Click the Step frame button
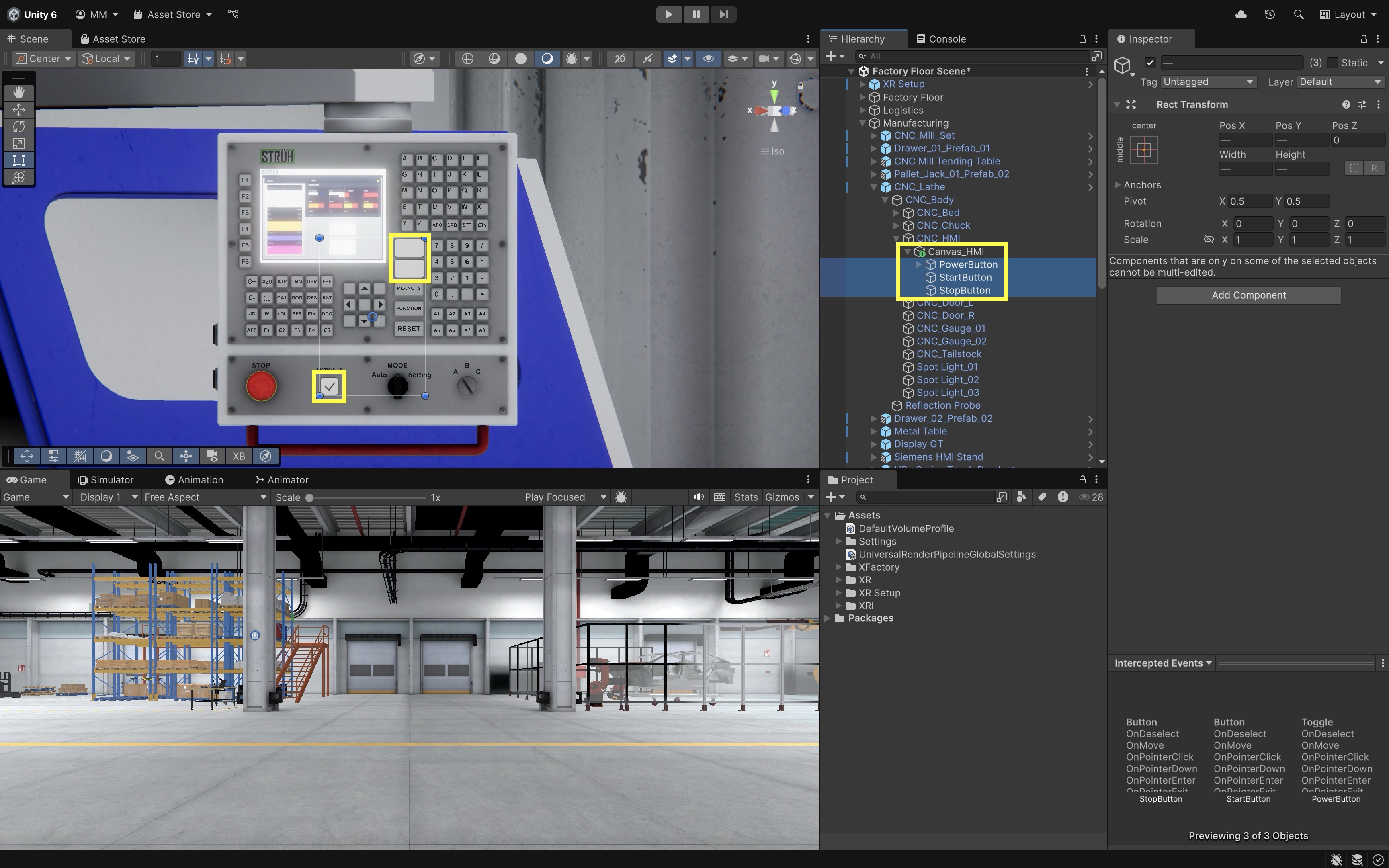Screen dimensions: 1389x868 click(723, 14)
